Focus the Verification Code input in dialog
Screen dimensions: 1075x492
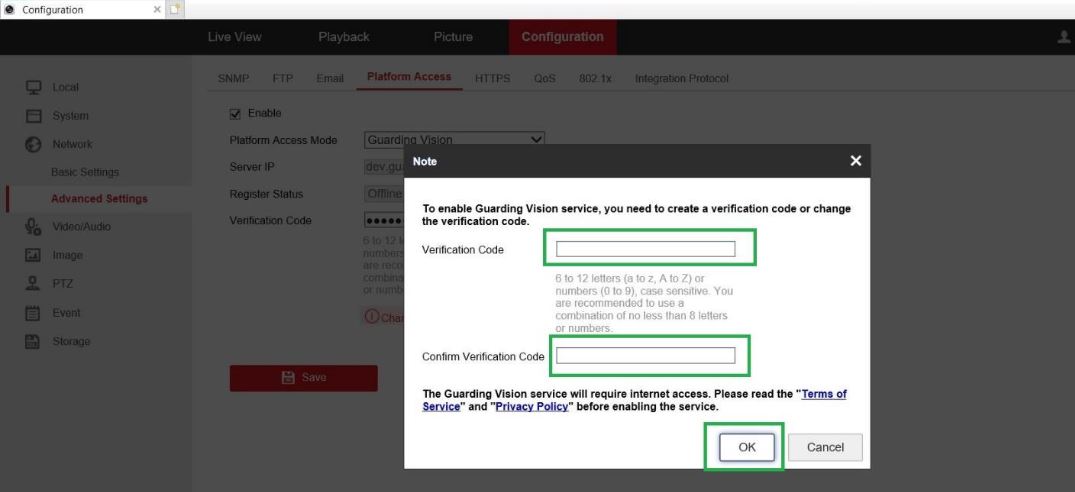(645, 249)
